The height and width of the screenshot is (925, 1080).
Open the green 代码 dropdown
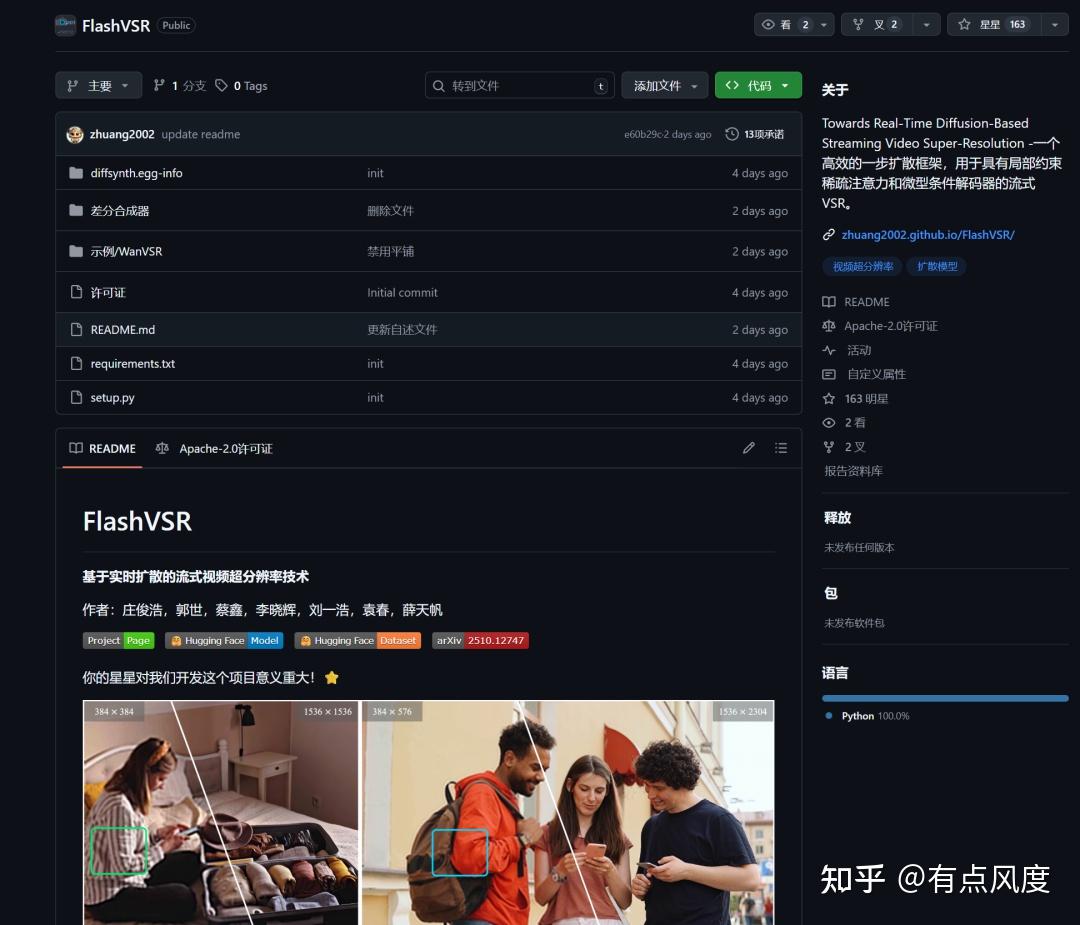point(758,85)
